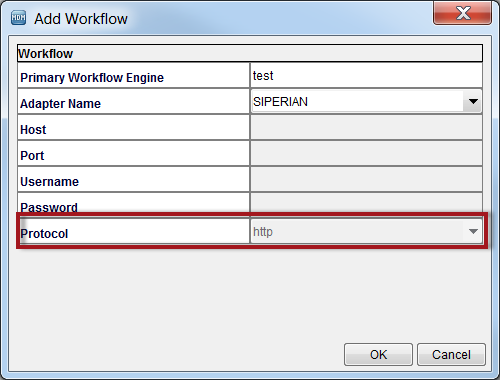This screenshot has width=500, height=380.
Task: Close the Add Workflow dialog
Action: pos(462,13)
